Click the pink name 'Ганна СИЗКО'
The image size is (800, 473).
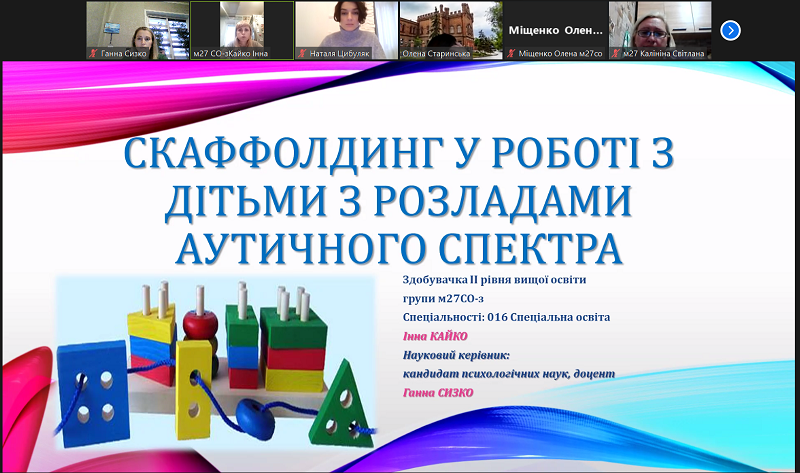click(437, 392)
